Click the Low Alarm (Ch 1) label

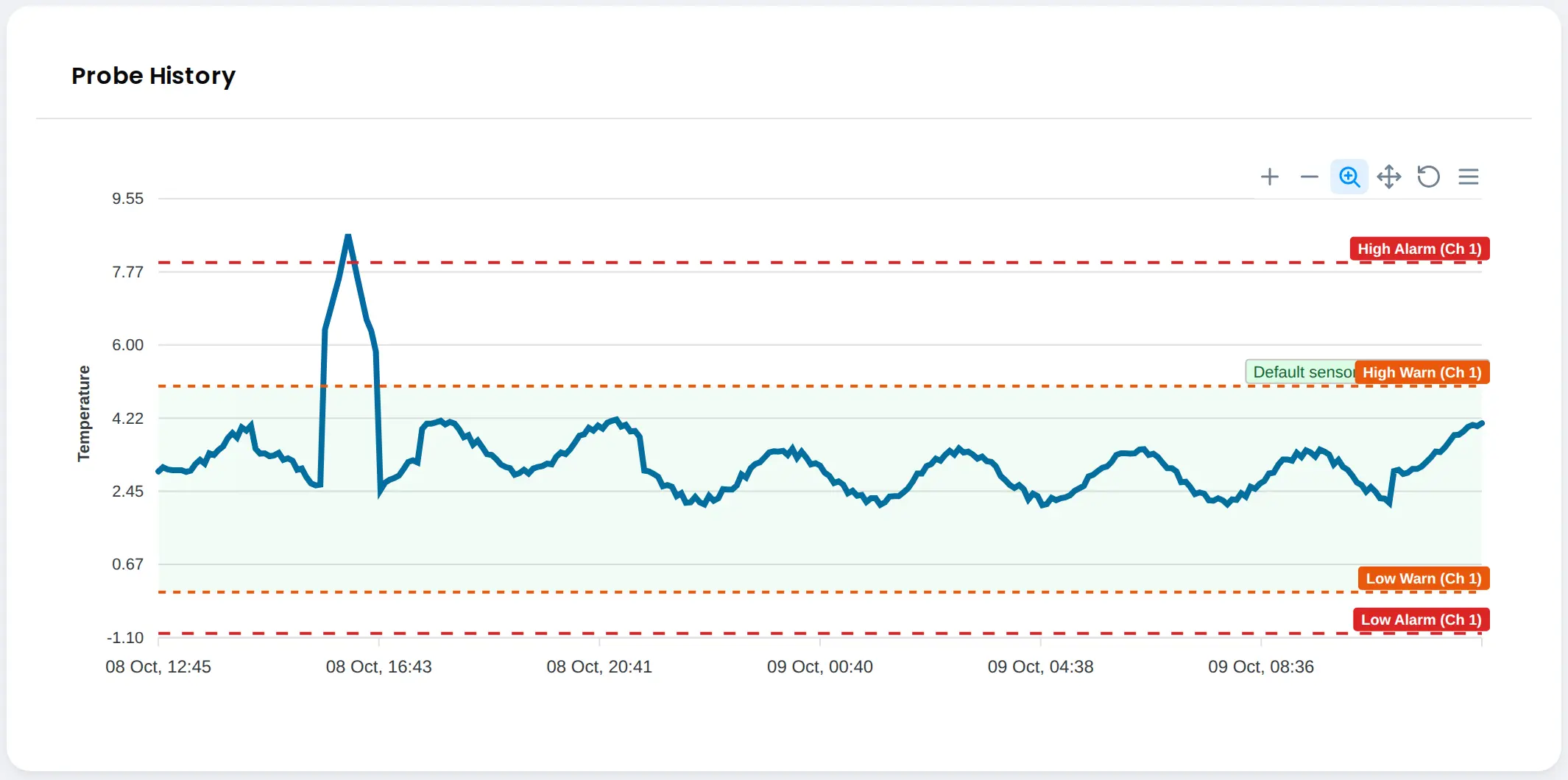[1421, 620]
